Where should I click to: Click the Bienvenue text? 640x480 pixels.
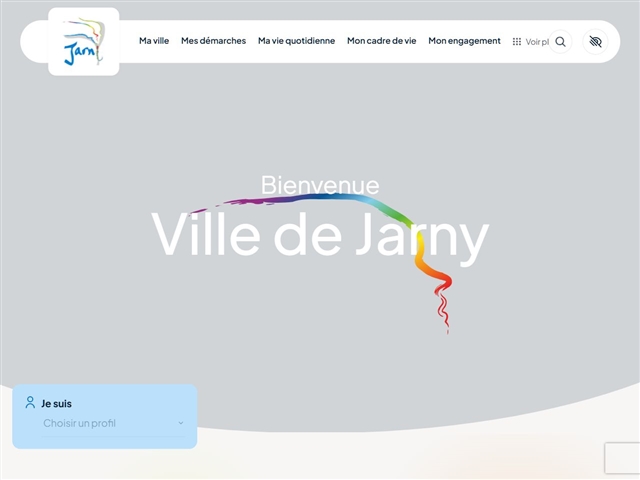pyautogui.click(x=320, y=185)
